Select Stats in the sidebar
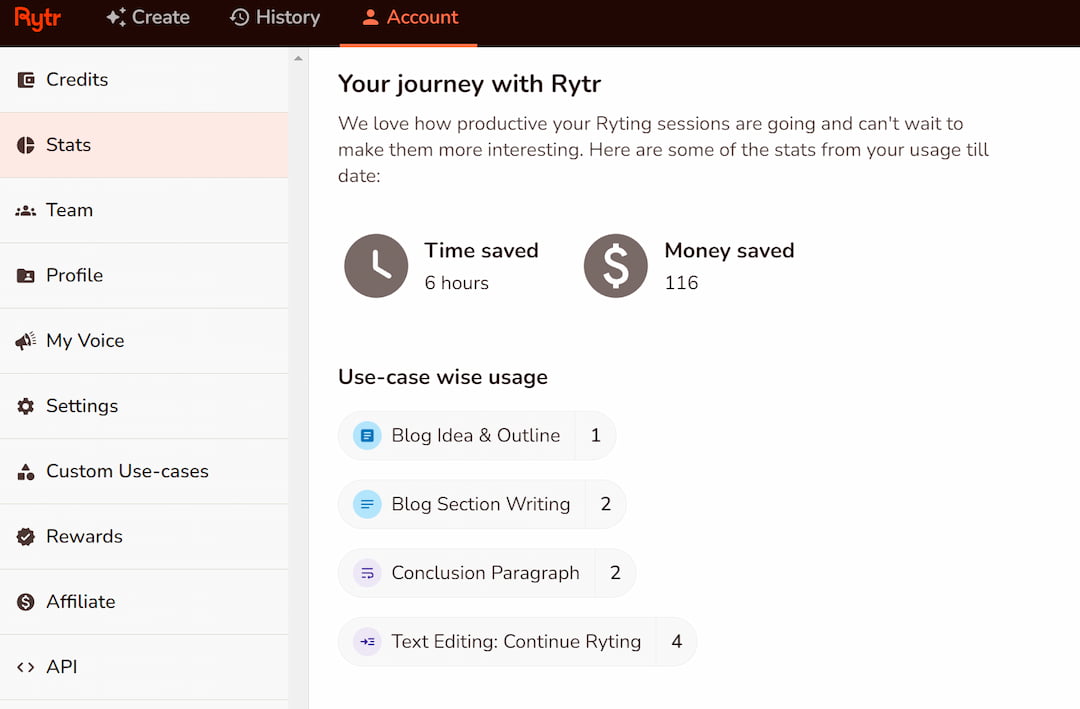Screen dimensions: 1080x709 tap(144, 145)
